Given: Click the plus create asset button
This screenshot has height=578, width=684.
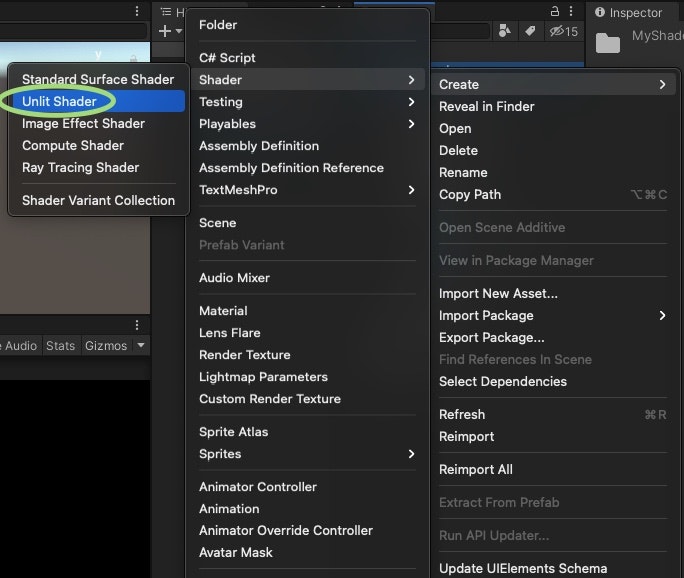Looking at the screenshot, I should pos(165,31).
